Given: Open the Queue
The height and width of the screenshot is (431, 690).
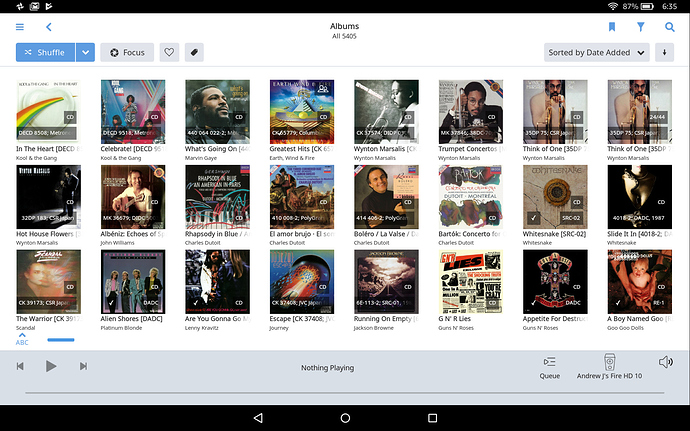Looking at the screenshot, I should tap(550, 368).
